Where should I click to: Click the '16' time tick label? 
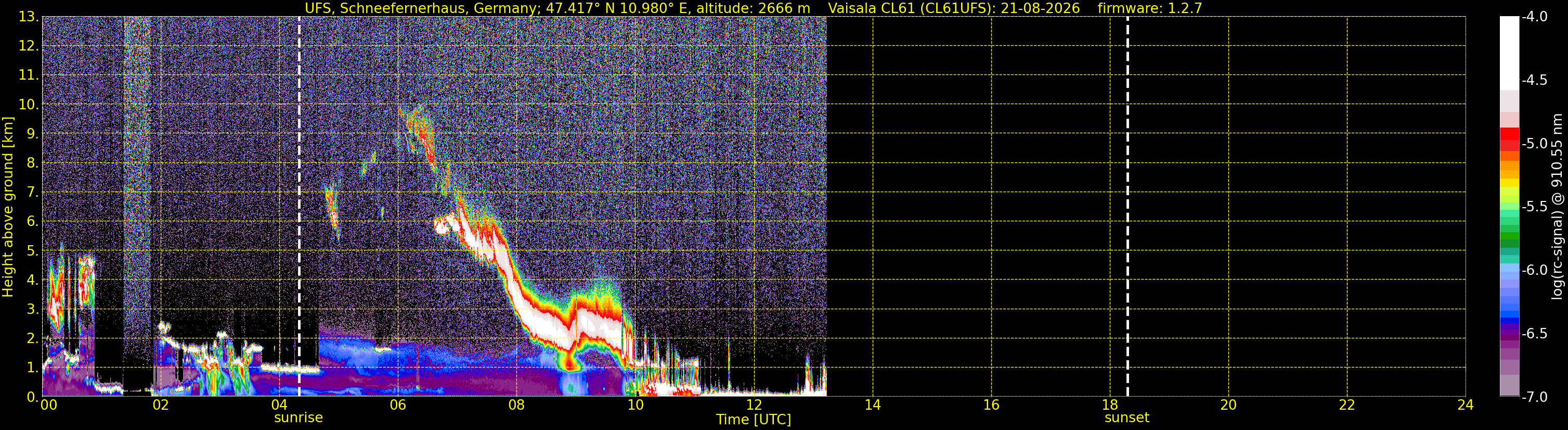(x=991, y=406)
